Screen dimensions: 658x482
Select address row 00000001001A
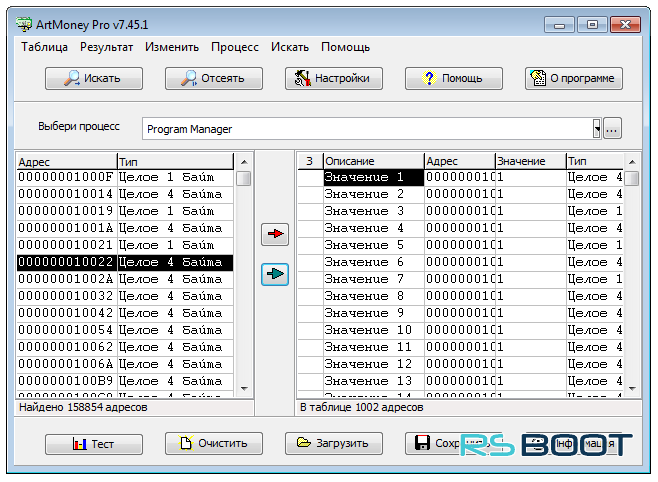pyautogui.click(x=125, y=228)
